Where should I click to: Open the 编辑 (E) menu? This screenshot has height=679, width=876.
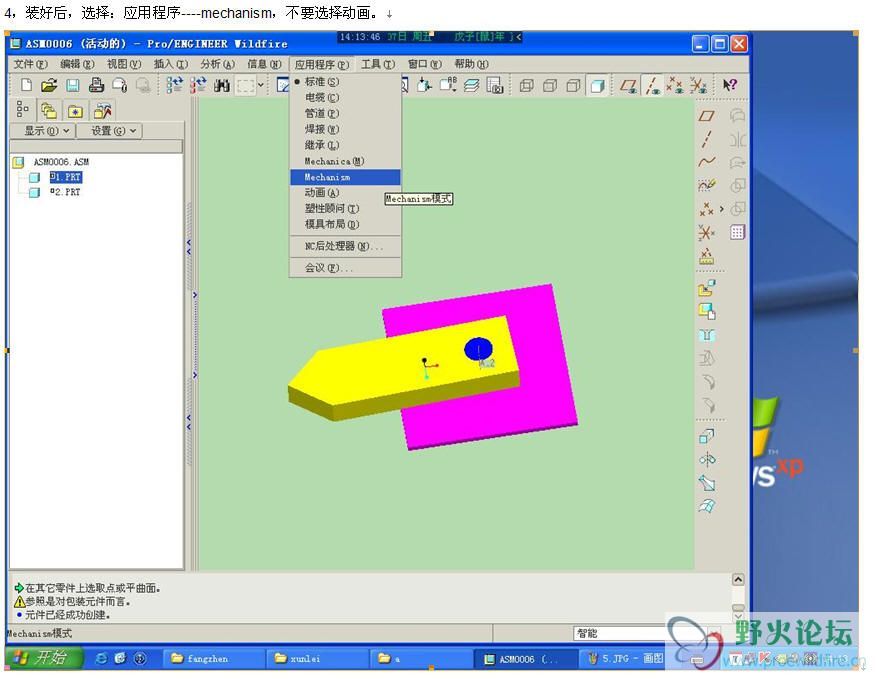tap(78, 64)
